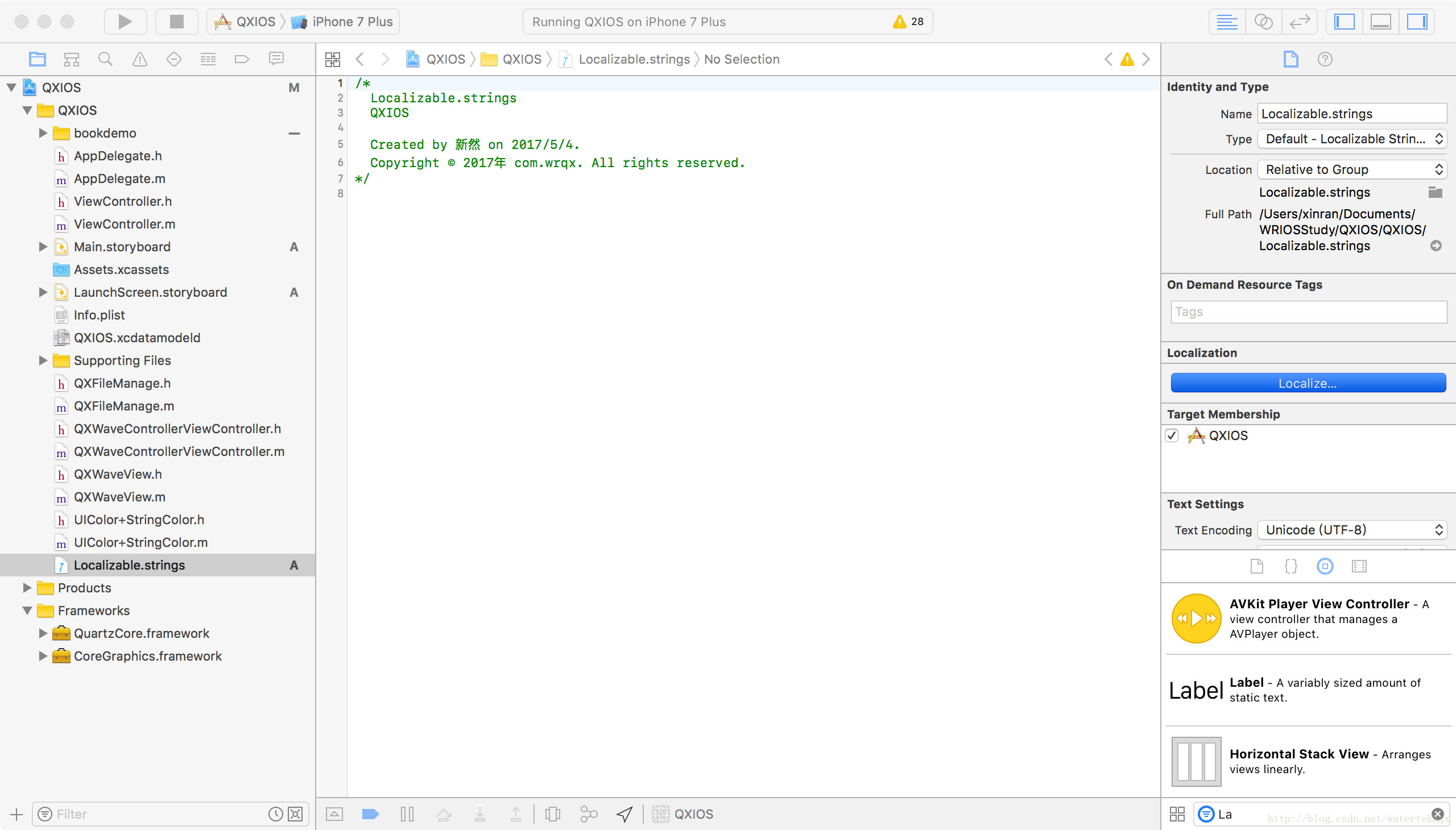The image size is (1456, 830).
Task: Toggle the Navigator panel visibility
Action: [1344, 22]
